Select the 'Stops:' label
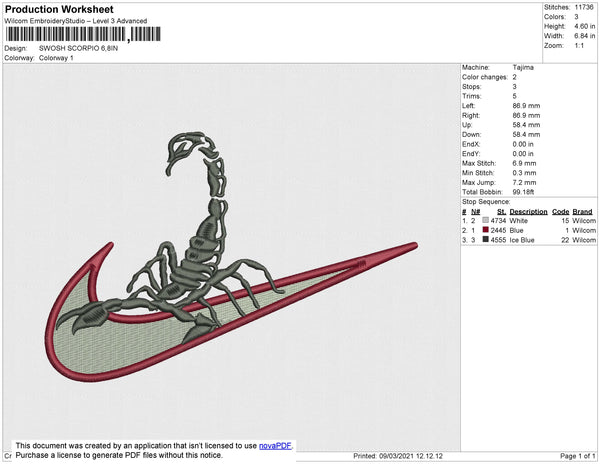Viewport: 600px width, 464px height. click(471, 87)
